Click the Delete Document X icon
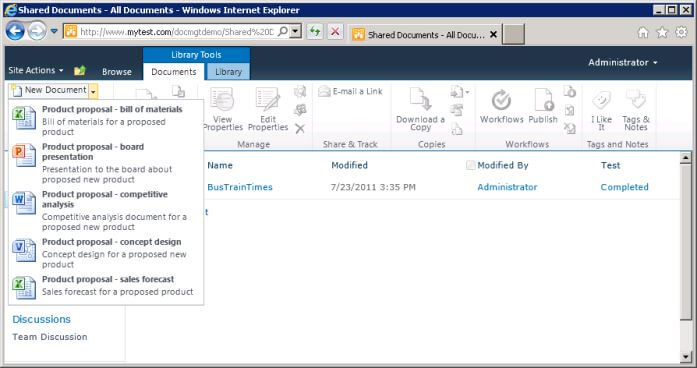Image resolution: width=697 pixels, height=368 pixels. [300, 128]
